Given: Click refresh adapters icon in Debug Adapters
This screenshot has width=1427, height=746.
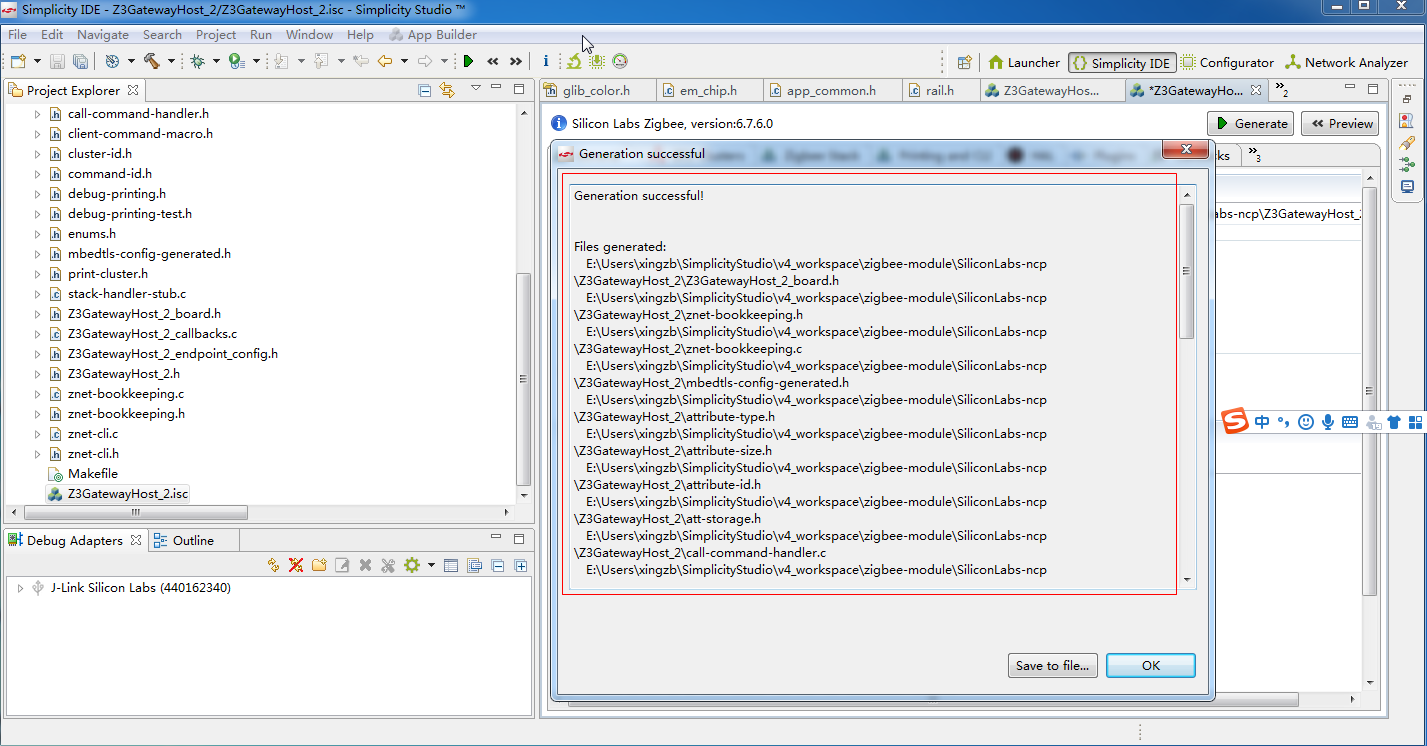Looking at the screenshot, I should pos(274,566).
